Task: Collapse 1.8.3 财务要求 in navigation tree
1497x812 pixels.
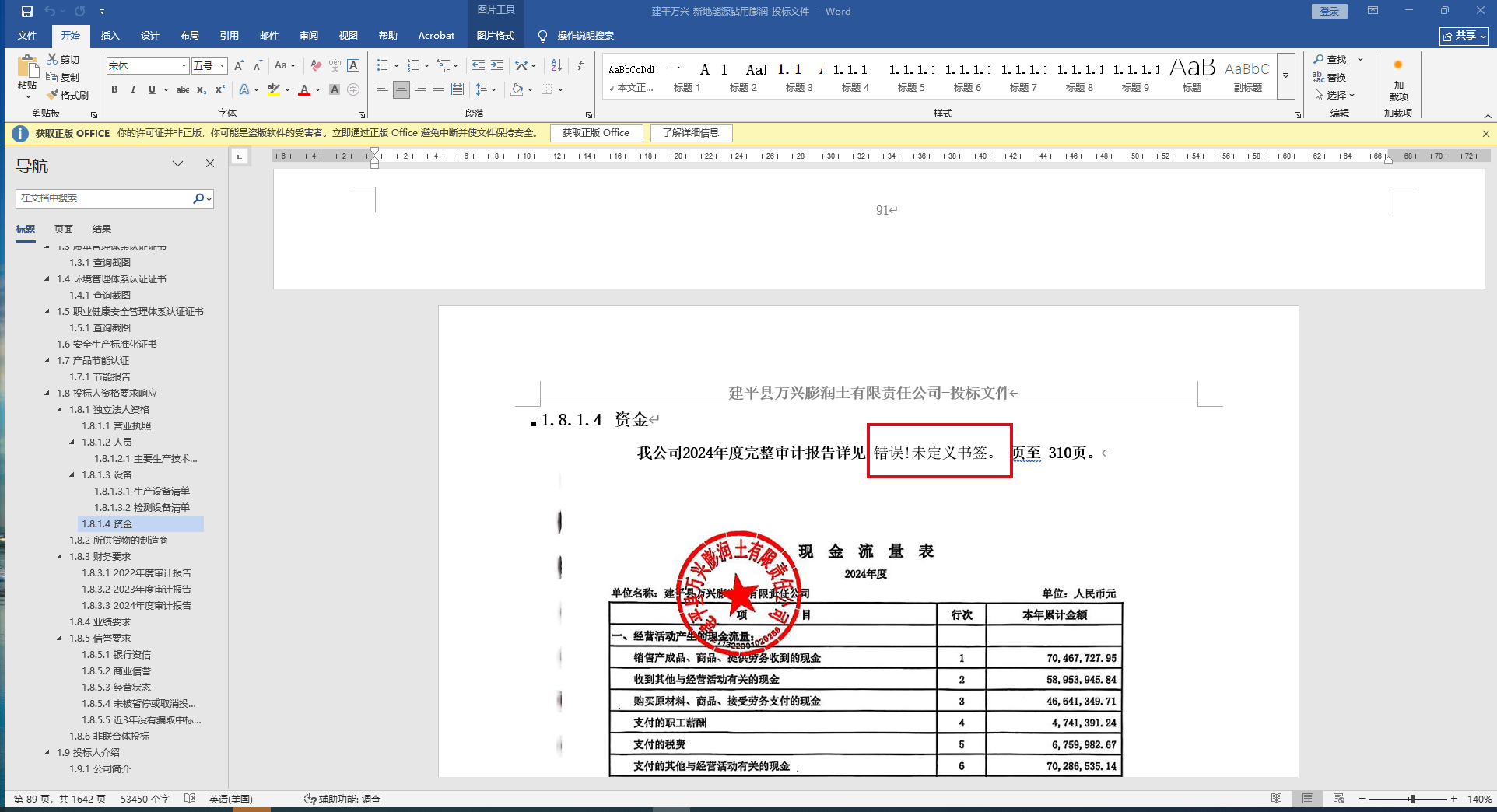Action: 60,557
